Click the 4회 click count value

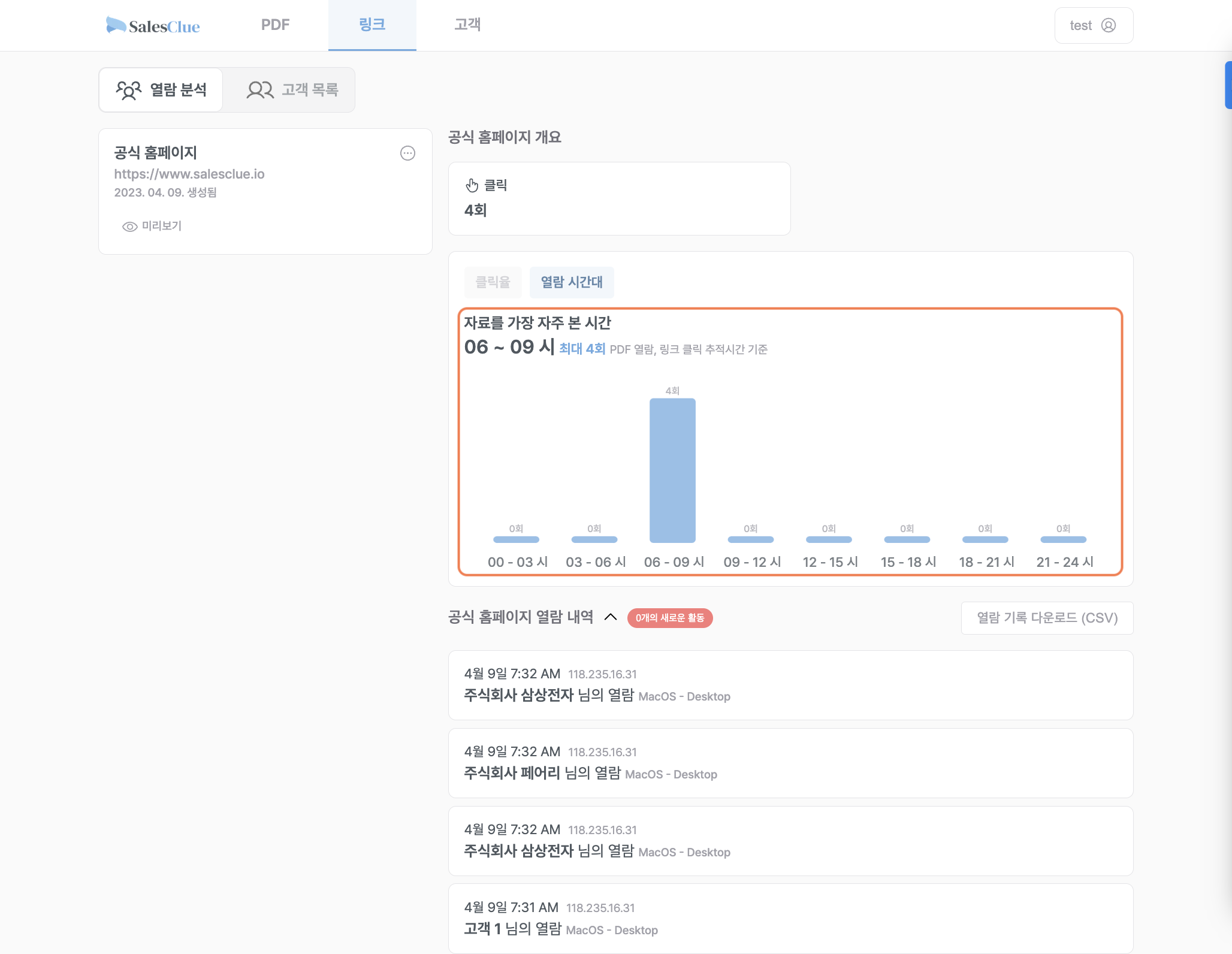[x=475, y=210]
